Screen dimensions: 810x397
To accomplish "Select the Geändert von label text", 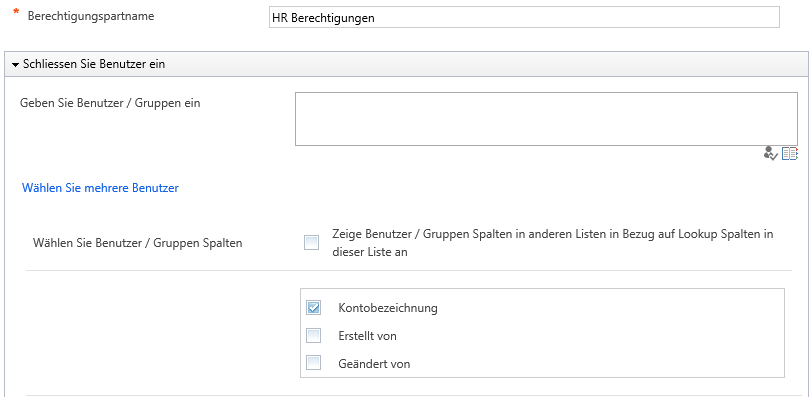I will [374, 364].
